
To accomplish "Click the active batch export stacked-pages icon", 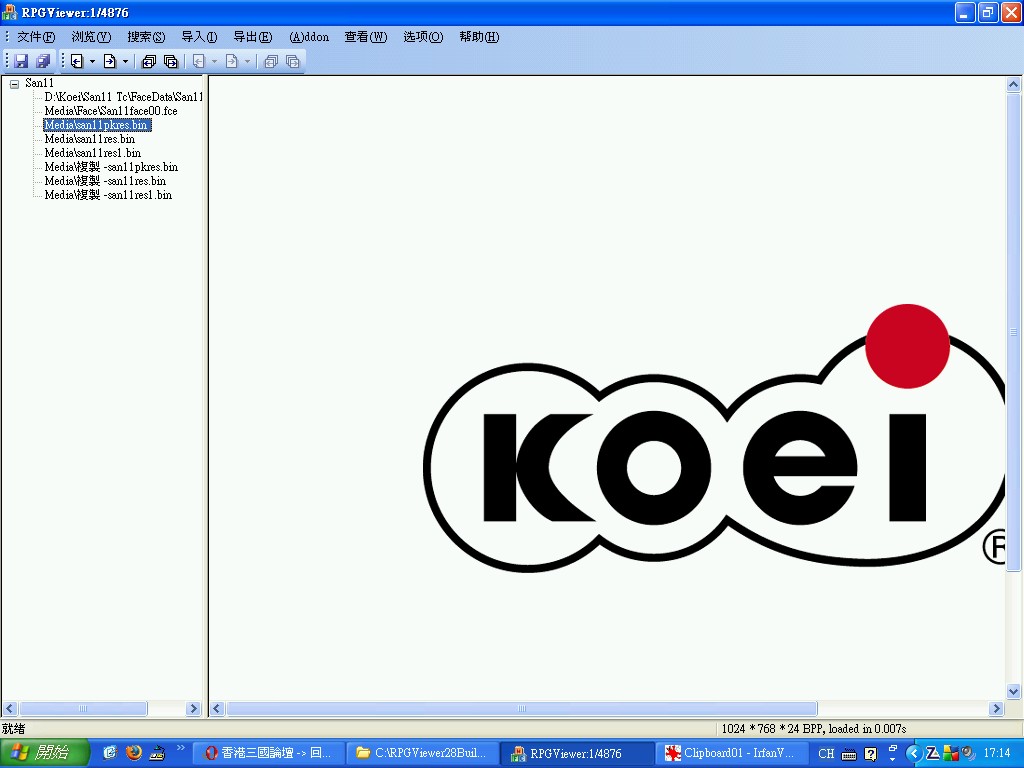I will [x=170, y=61].
